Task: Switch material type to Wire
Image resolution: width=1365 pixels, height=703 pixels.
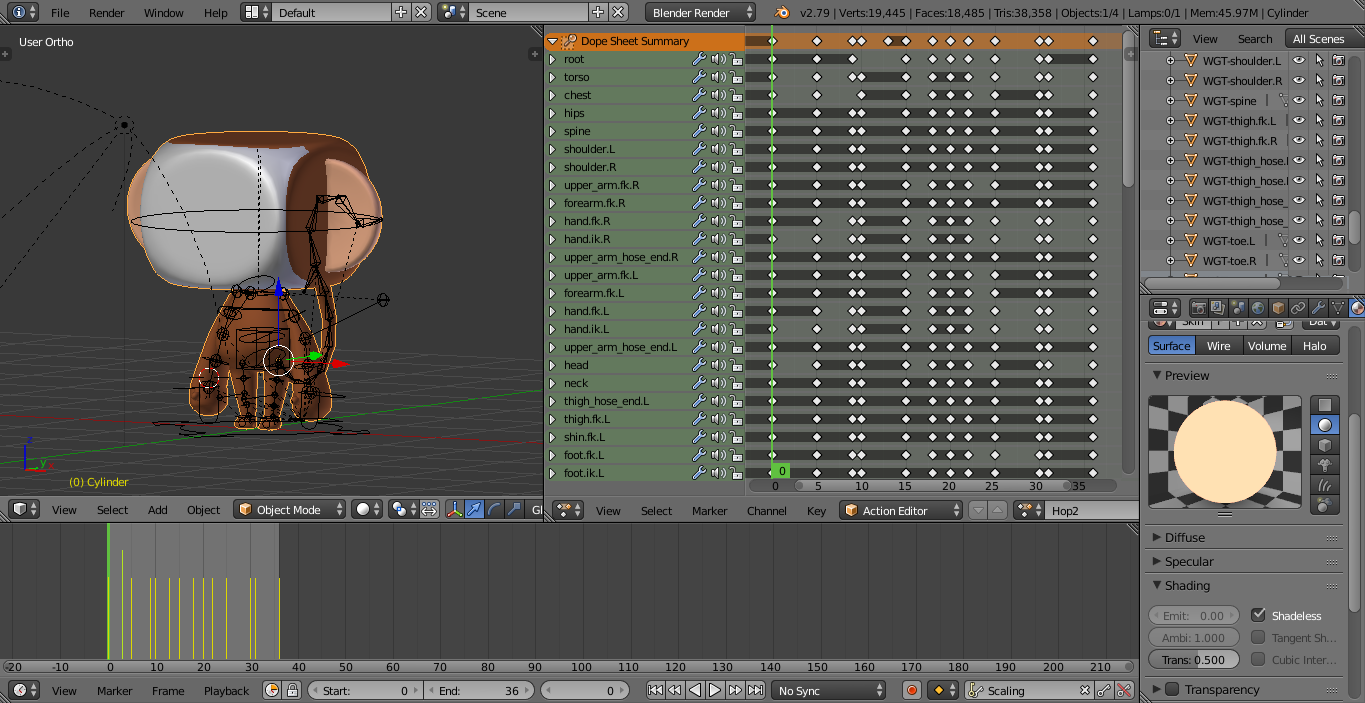Action: pos(1219,346)
